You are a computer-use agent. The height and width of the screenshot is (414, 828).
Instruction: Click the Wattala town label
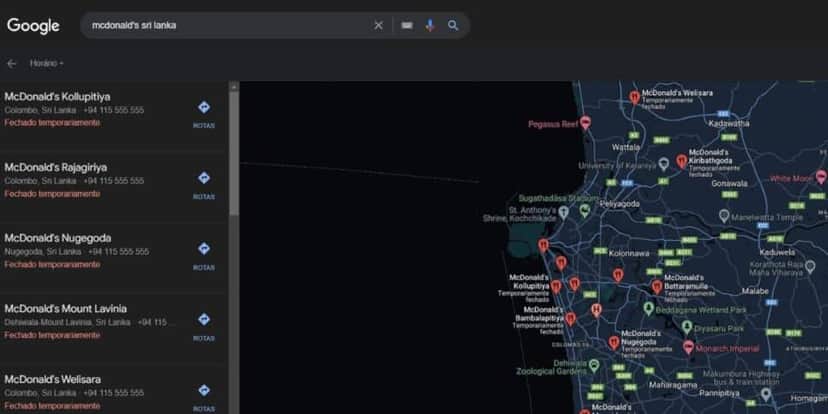coord(626,147)
